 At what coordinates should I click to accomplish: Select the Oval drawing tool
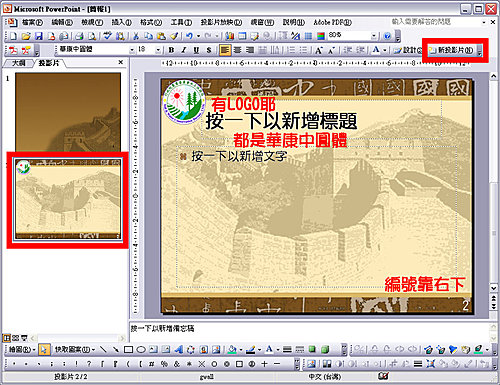point(141,350)
